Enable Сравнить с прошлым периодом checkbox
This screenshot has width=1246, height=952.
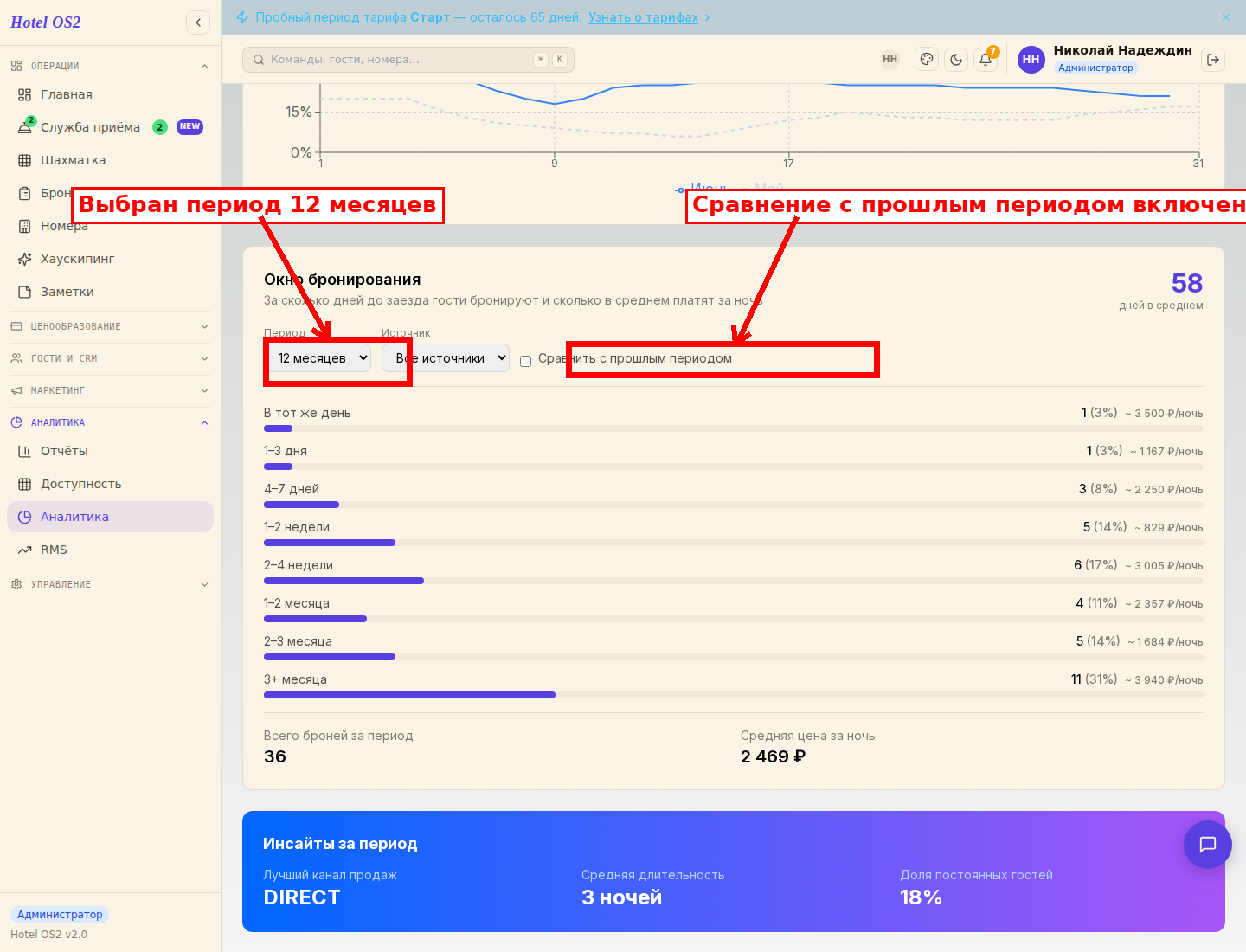coord(525,361)
